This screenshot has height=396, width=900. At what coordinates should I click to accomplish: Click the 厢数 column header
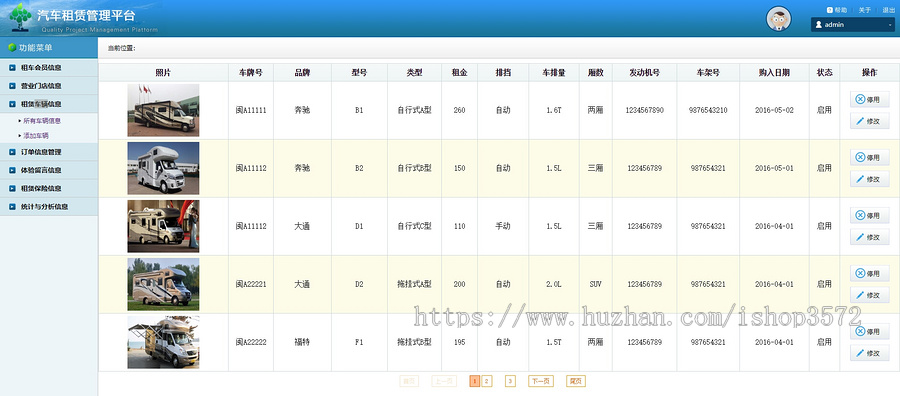pos(596,73)
